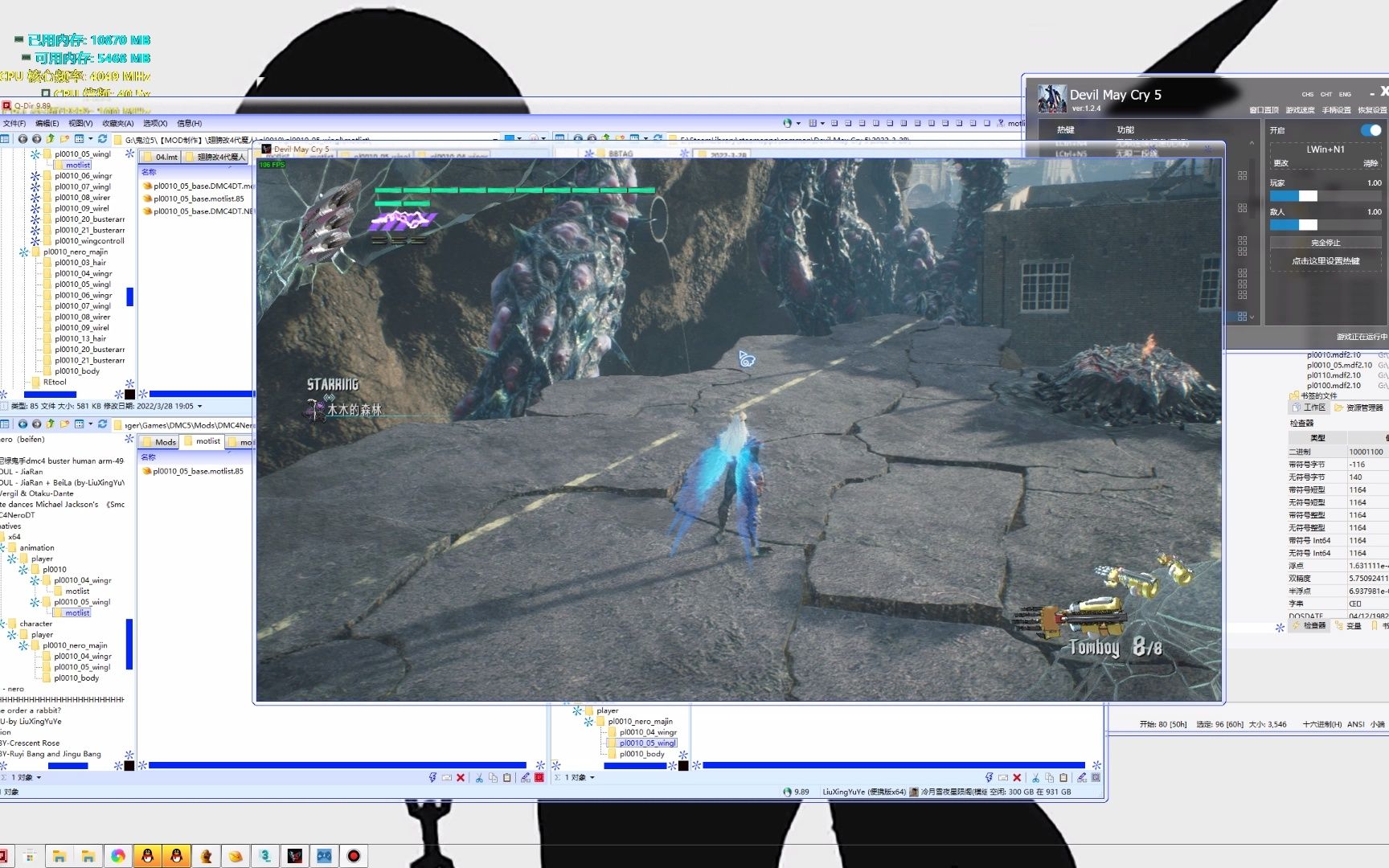Open colorful circle browser icon in taskbar
The height and width of the screenshot is (868, 1389).
pyautogui.click(x=117, y=856)
